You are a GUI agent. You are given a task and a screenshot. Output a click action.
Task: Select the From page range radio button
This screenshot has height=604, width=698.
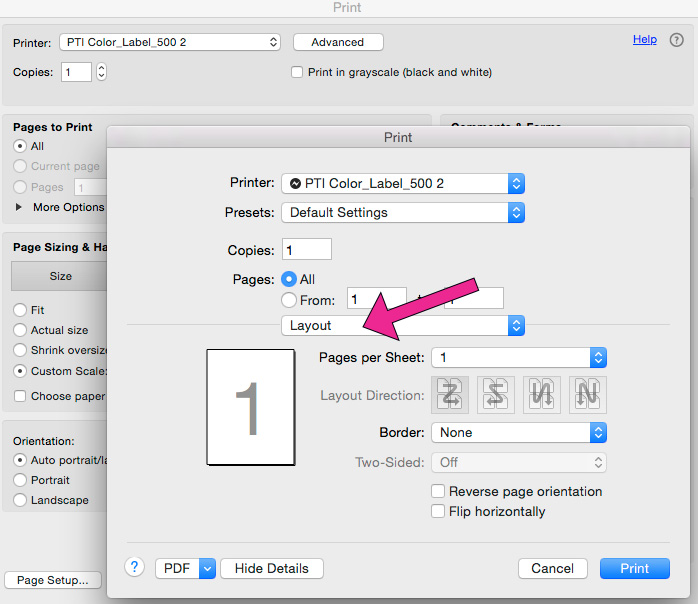click(x=289, y=300)
